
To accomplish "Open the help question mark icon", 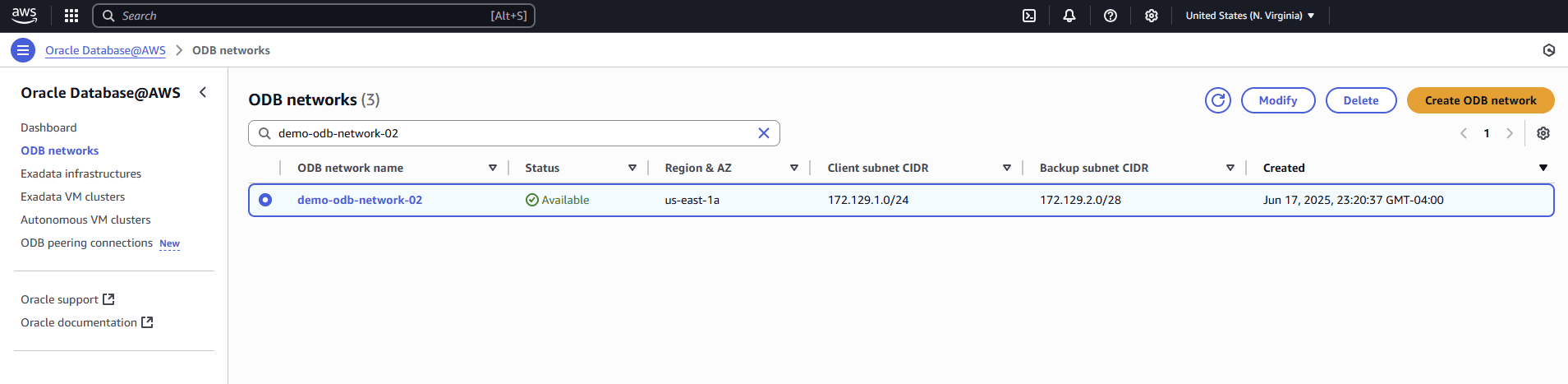I will tap(1110, 16).
